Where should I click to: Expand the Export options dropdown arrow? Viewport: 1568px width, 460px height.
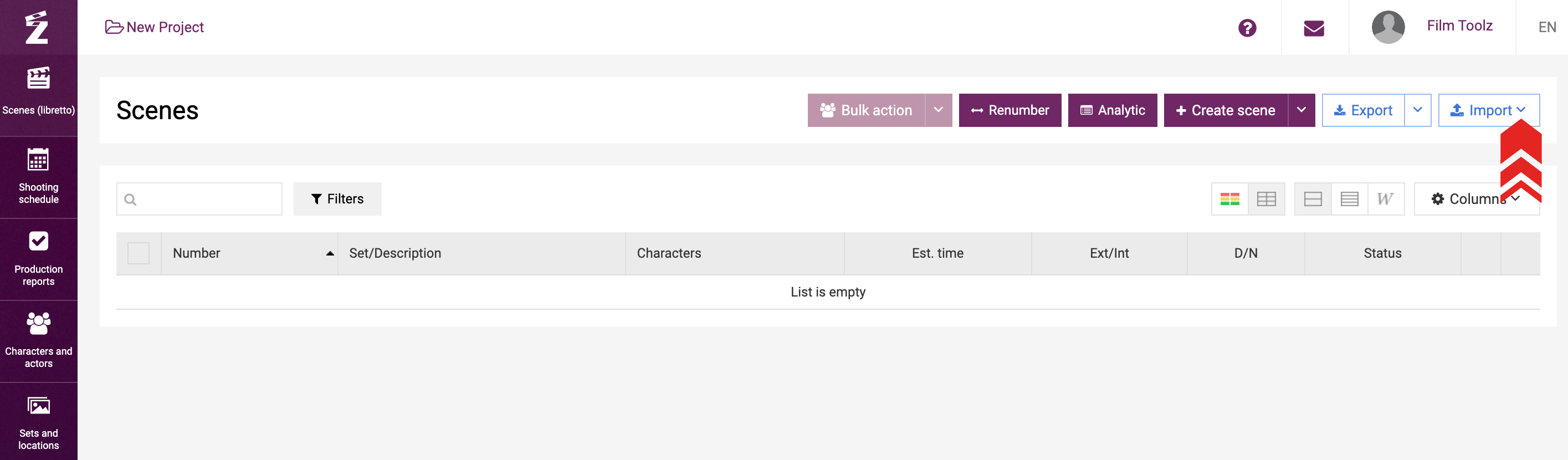point(1417,110)
